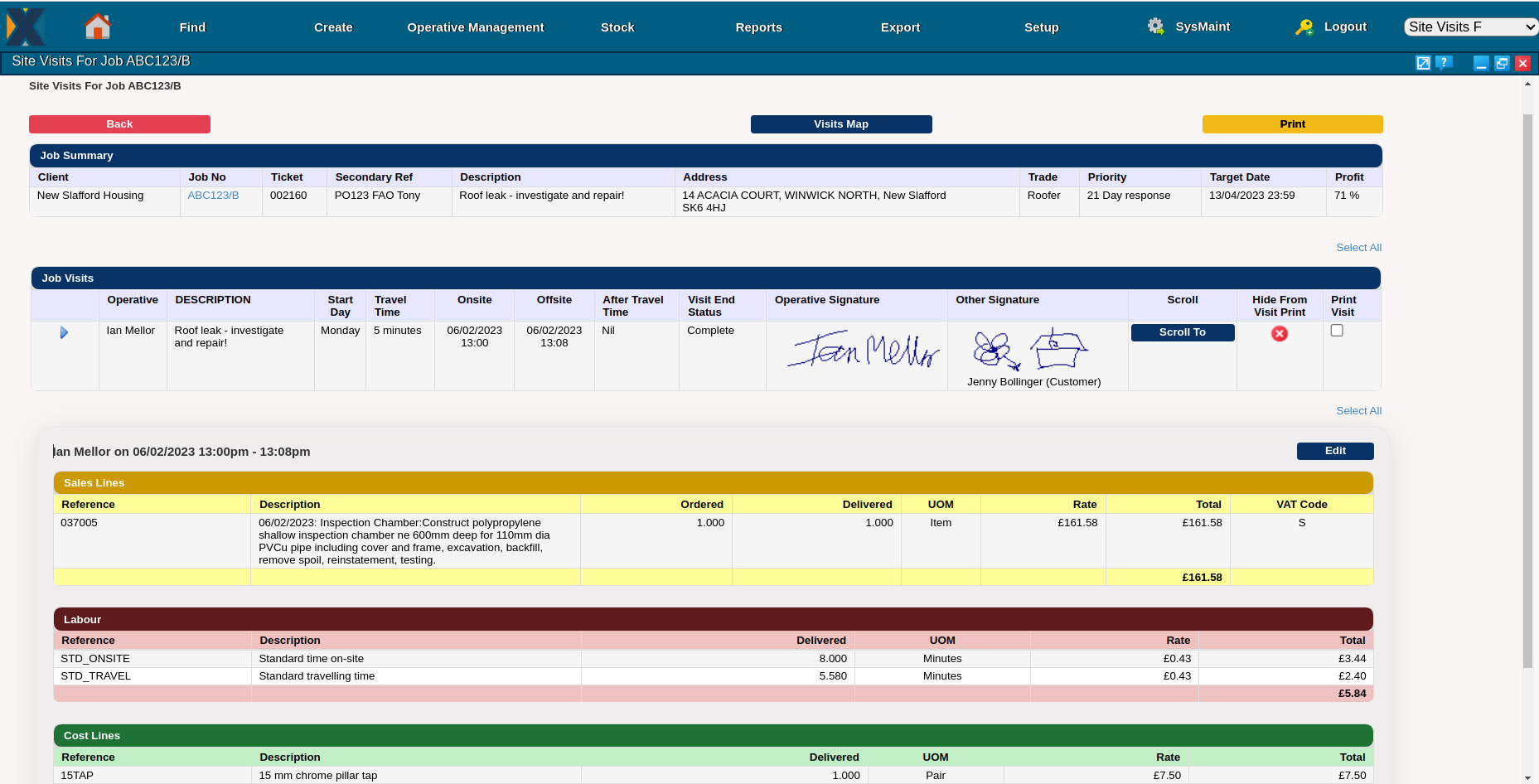1539x784 pixels.
Task: Click the blue X application logo
Action: pyautogui.click(x=25, y=27)
